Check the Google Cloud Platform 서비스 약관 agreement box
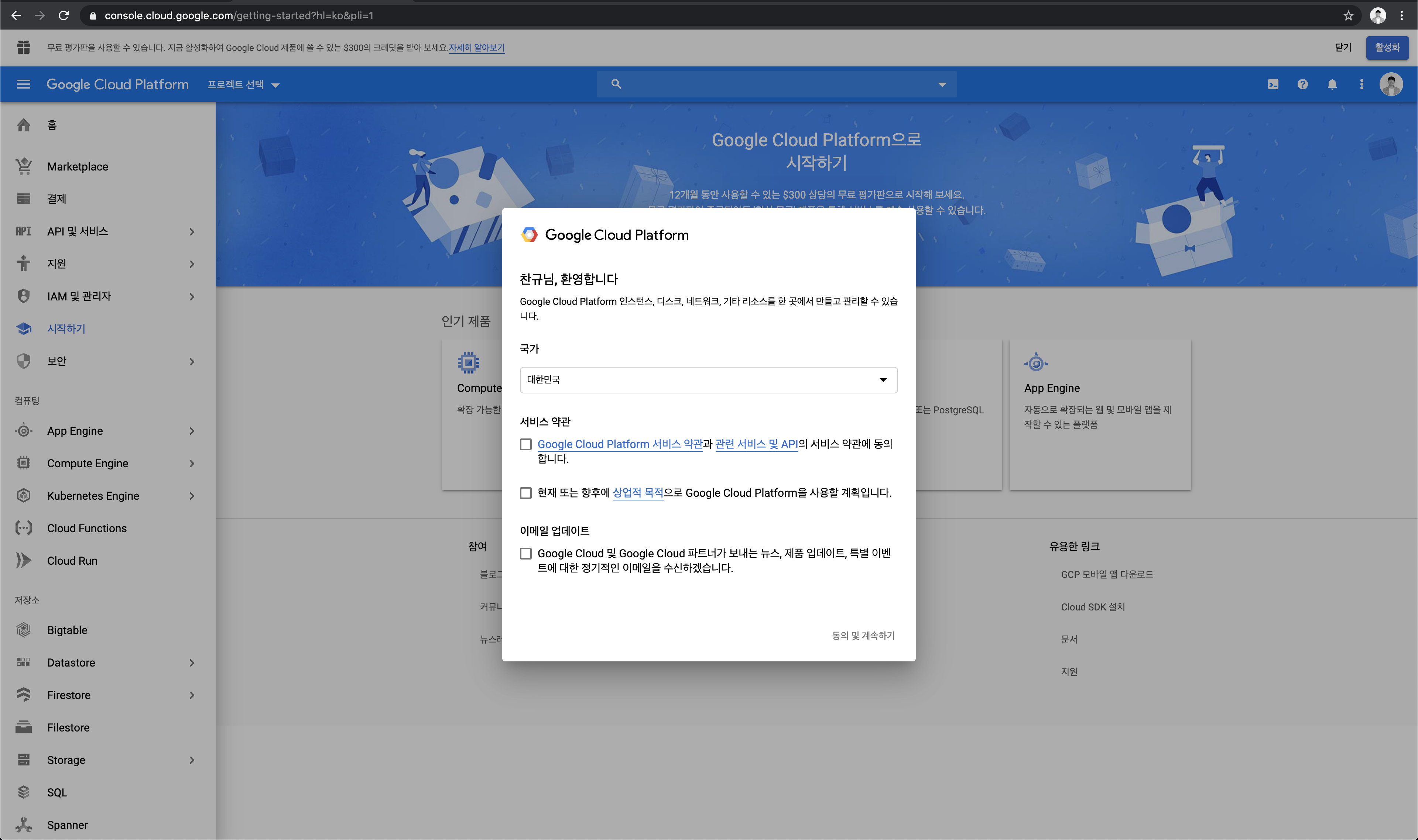1418x840 pixels. click(525, 444)
